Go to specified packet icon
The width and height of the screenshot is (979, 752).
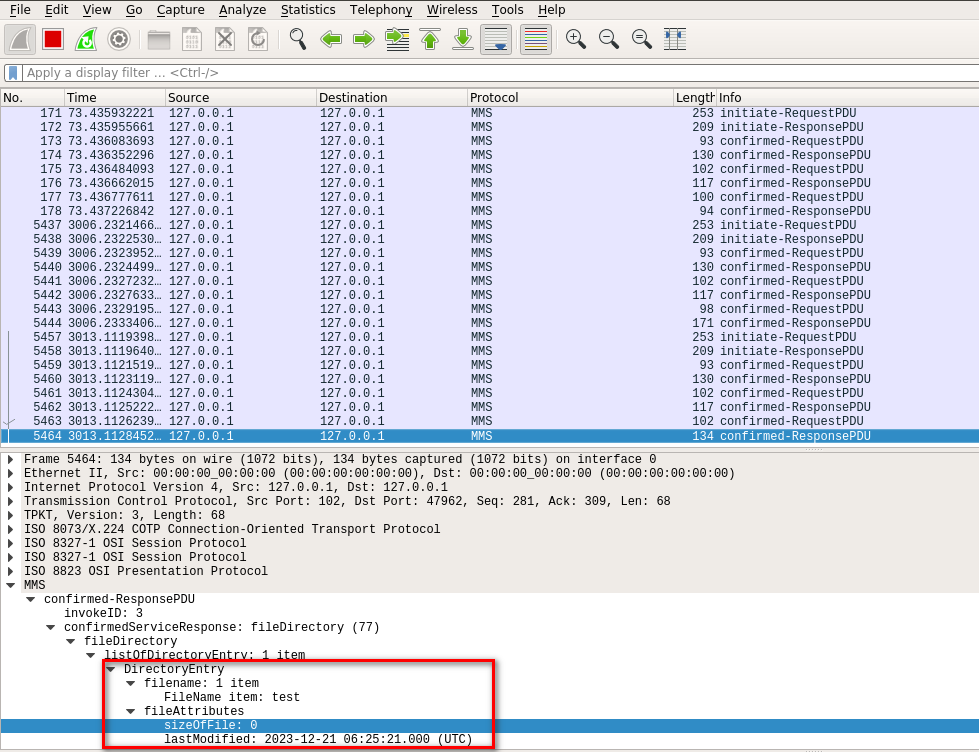(397, 39)
